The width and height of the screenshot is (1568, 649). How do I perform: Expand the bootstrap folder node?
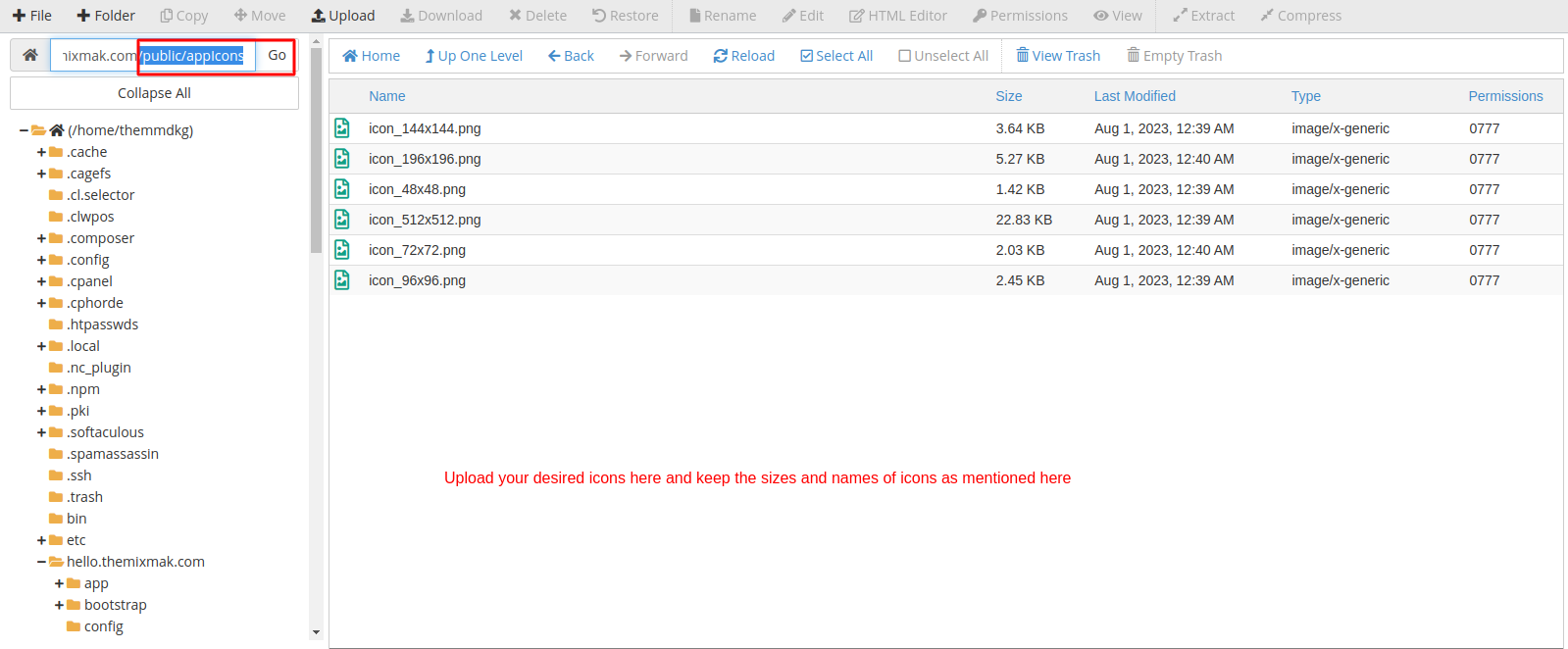tap(60, 605)
